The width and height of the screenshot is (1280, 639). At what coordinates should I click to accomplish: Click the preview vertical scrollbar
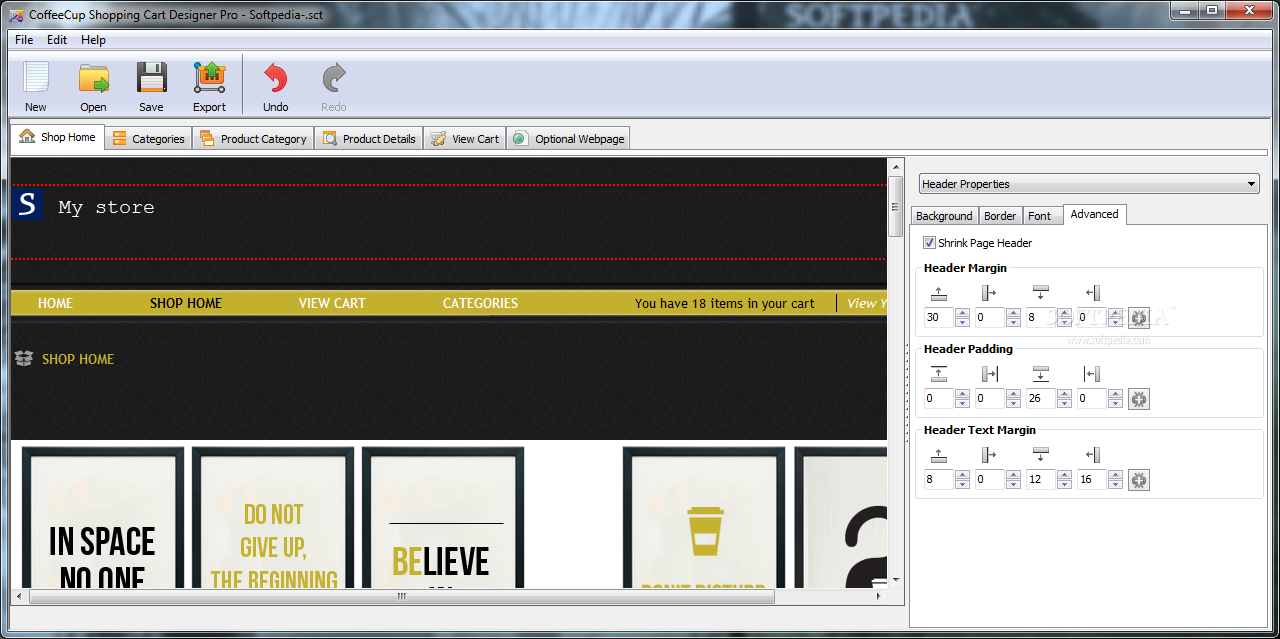click(896, 372)
